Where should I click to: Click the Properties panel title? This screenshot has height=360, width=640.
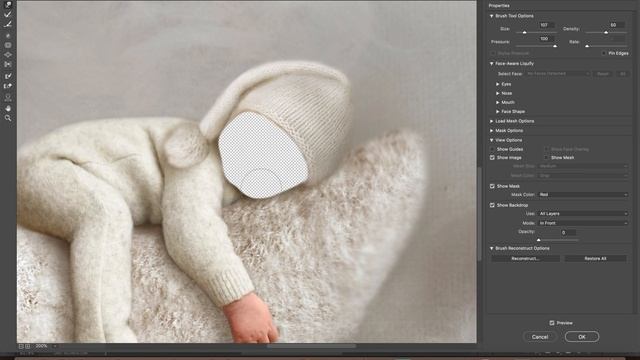499,6
